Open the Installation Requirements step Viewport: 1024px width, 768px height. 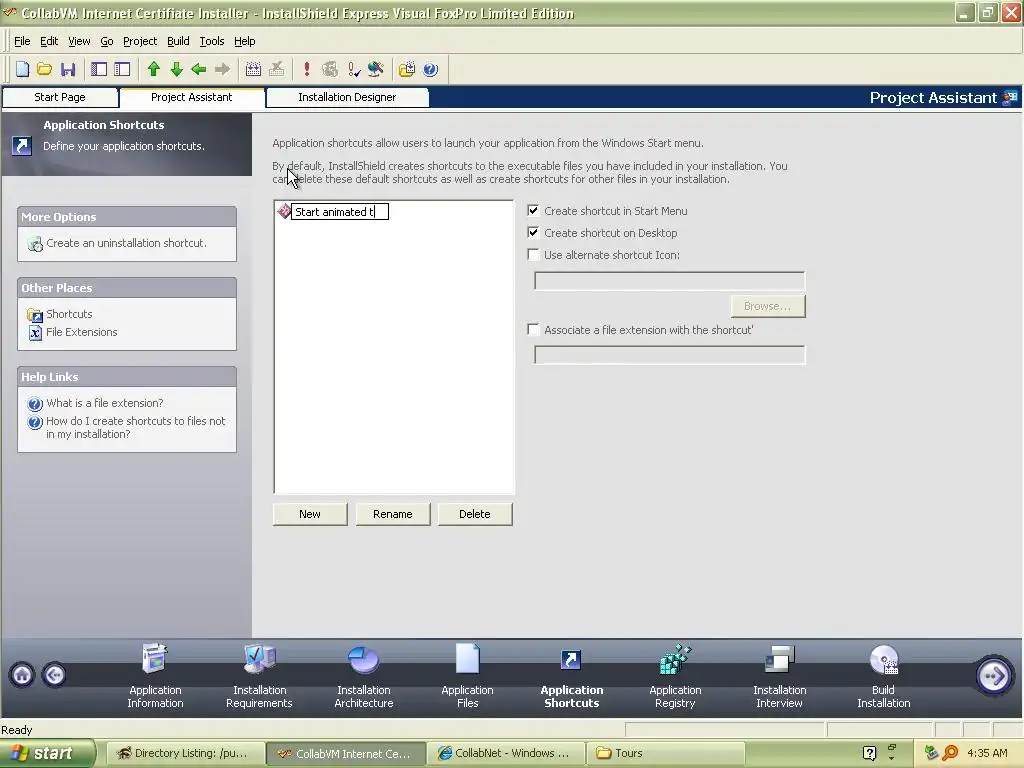pyautogui.click(x=259, y=676)
